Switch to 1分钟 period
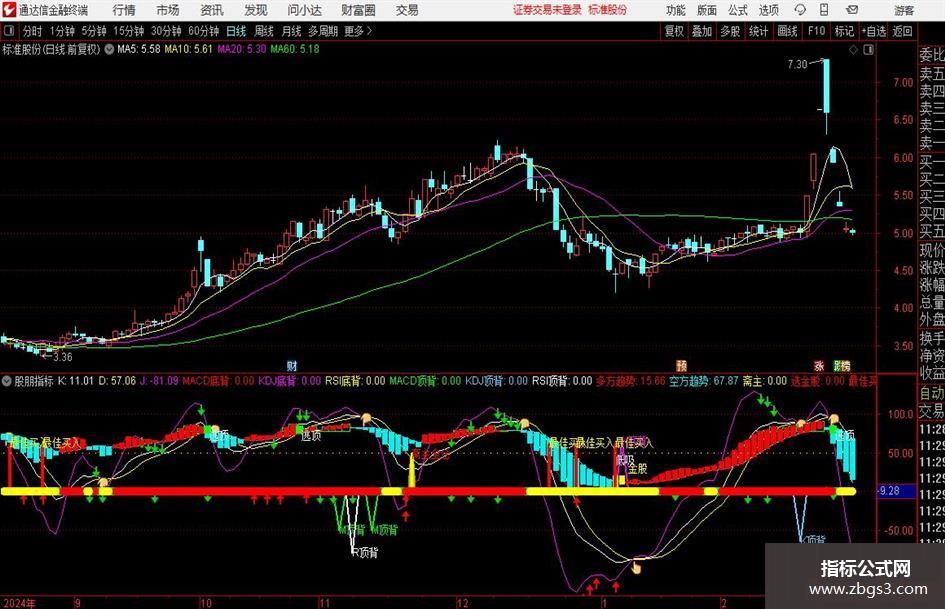Viewport: 945px width, 609px height. (62, 31)
